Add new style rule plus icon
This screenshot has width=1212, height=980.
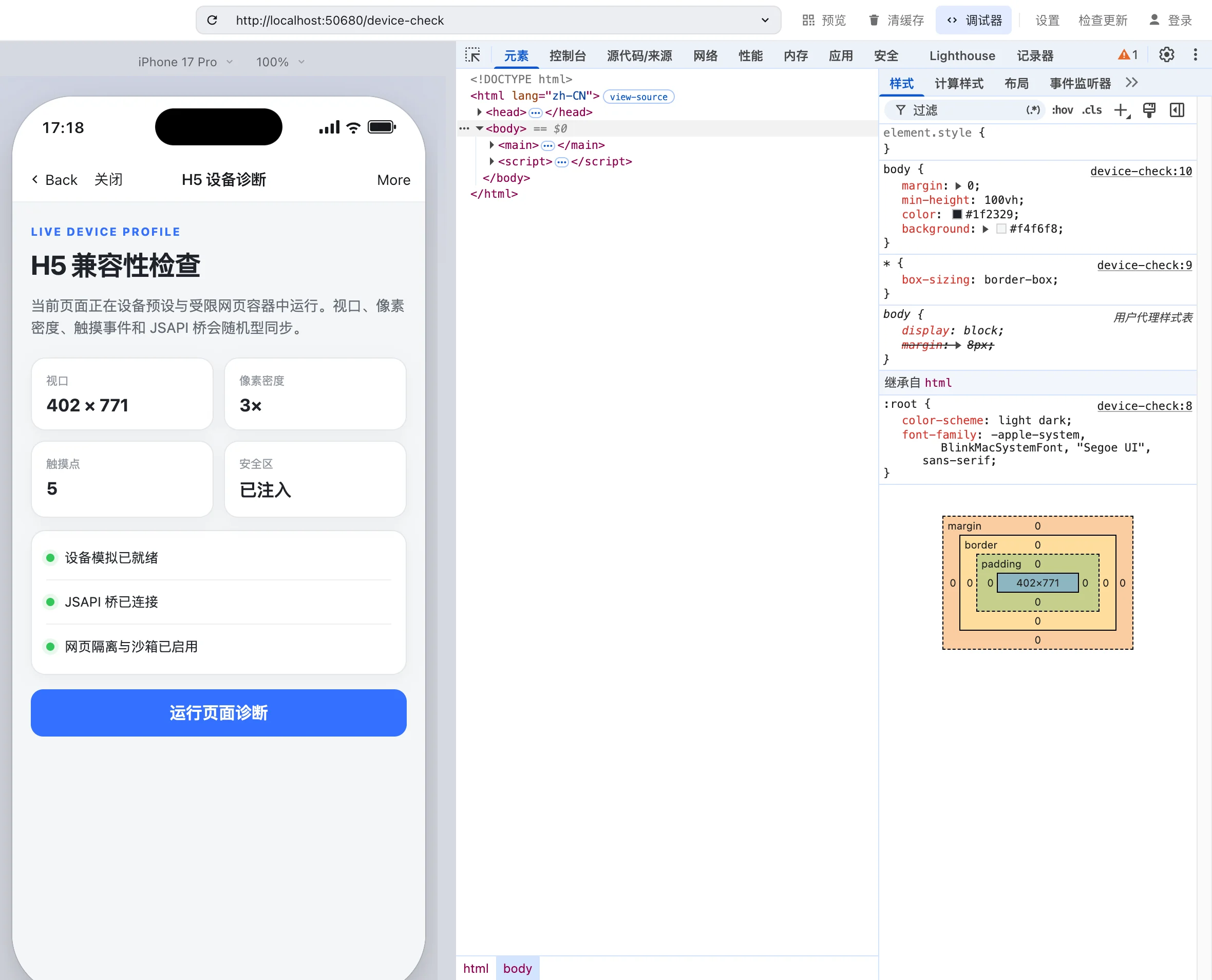coord(1121,110)
